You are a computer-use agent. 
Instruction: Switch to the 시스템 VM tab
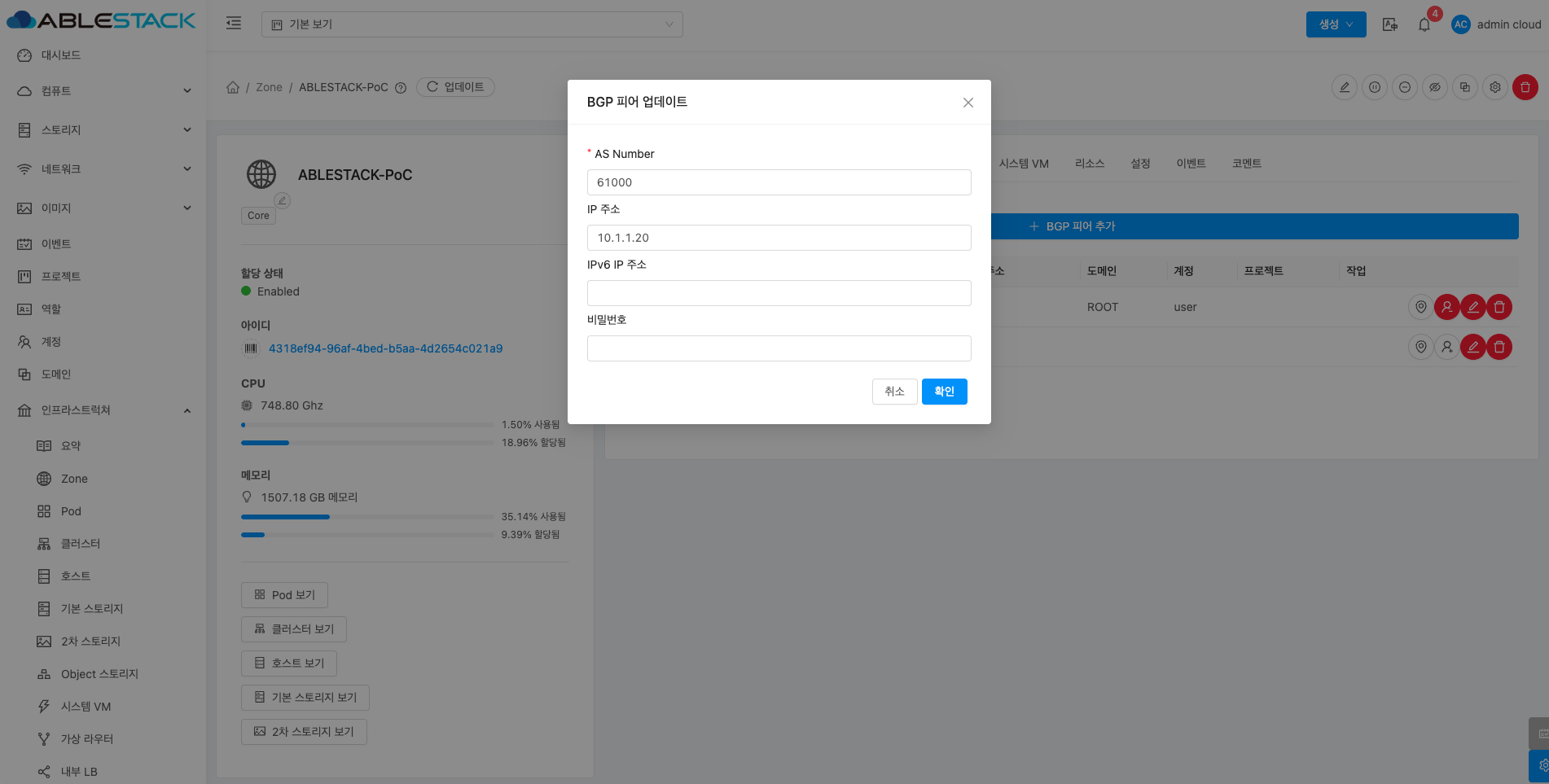tap(1024, 164)
